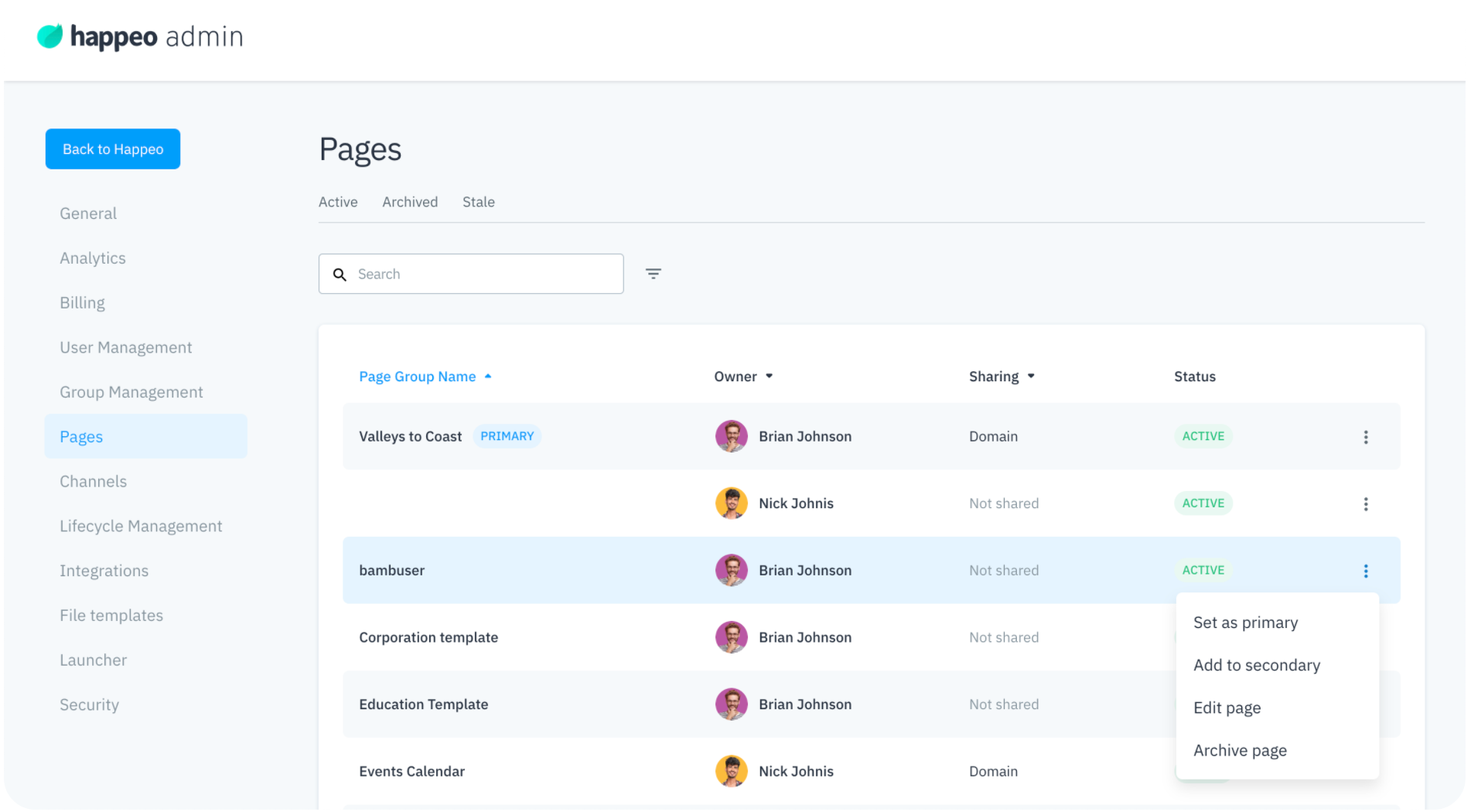Choose Archive page from context menu
The height and width of the screenshot is (812, 1471).
[1239, 750]
